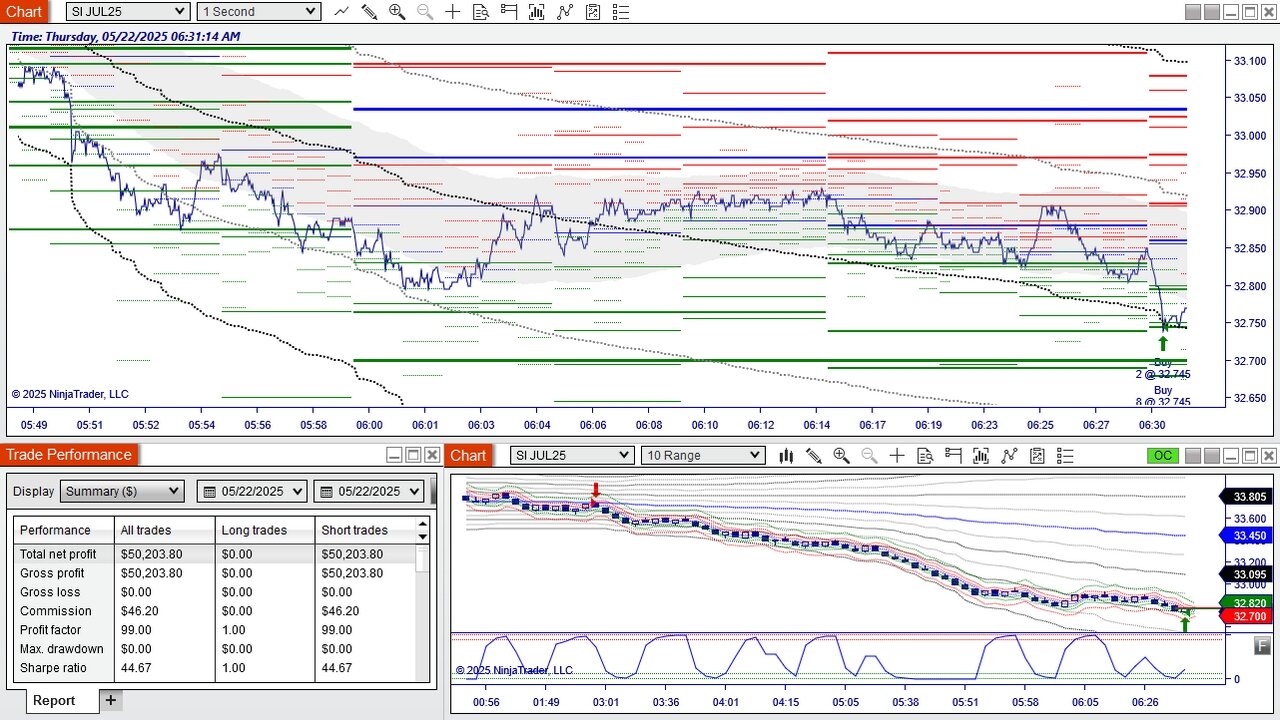
Task: Open Chart Trader in the 1 Second chart
Action: (509, 11)
